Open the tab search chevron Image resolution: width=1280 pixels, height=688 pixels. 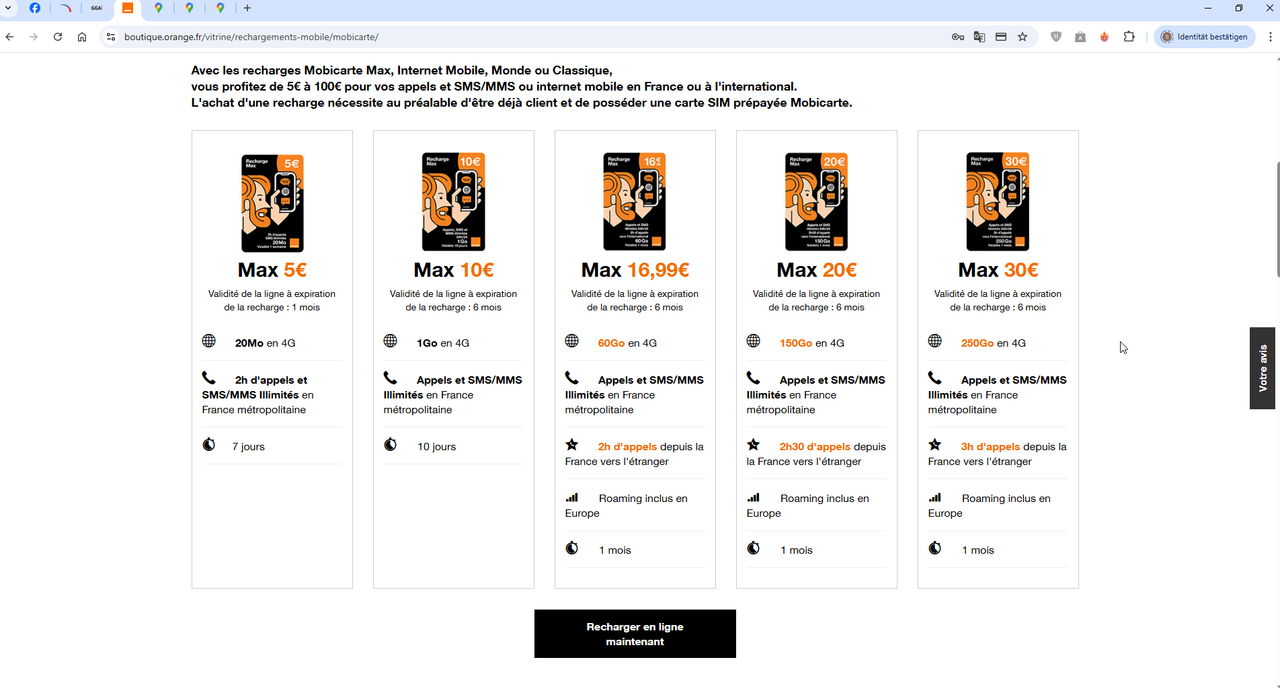[8, 8]
